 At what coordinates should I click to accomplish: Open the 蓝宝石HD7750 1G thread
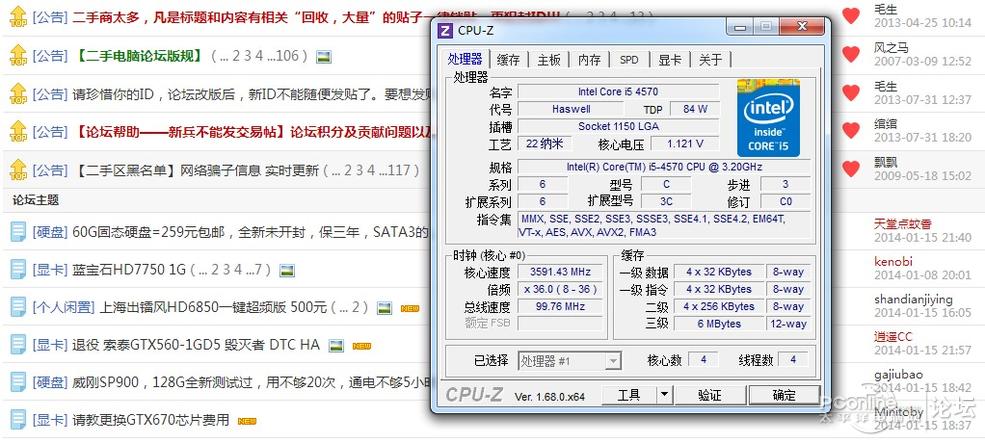point(129,270)
